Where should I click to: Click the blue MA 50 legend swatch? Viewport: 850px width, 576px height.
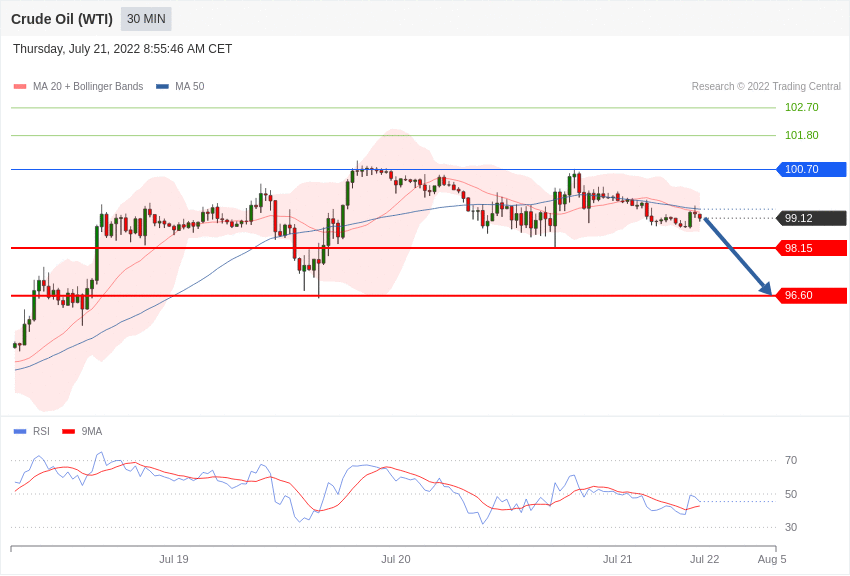162,86
